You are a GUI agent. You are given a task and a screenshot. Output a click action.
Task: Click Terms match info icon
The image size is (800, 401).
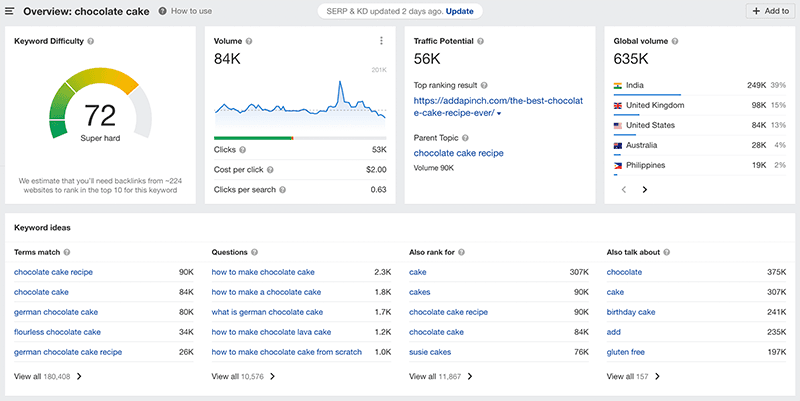[x=67, y=252]
